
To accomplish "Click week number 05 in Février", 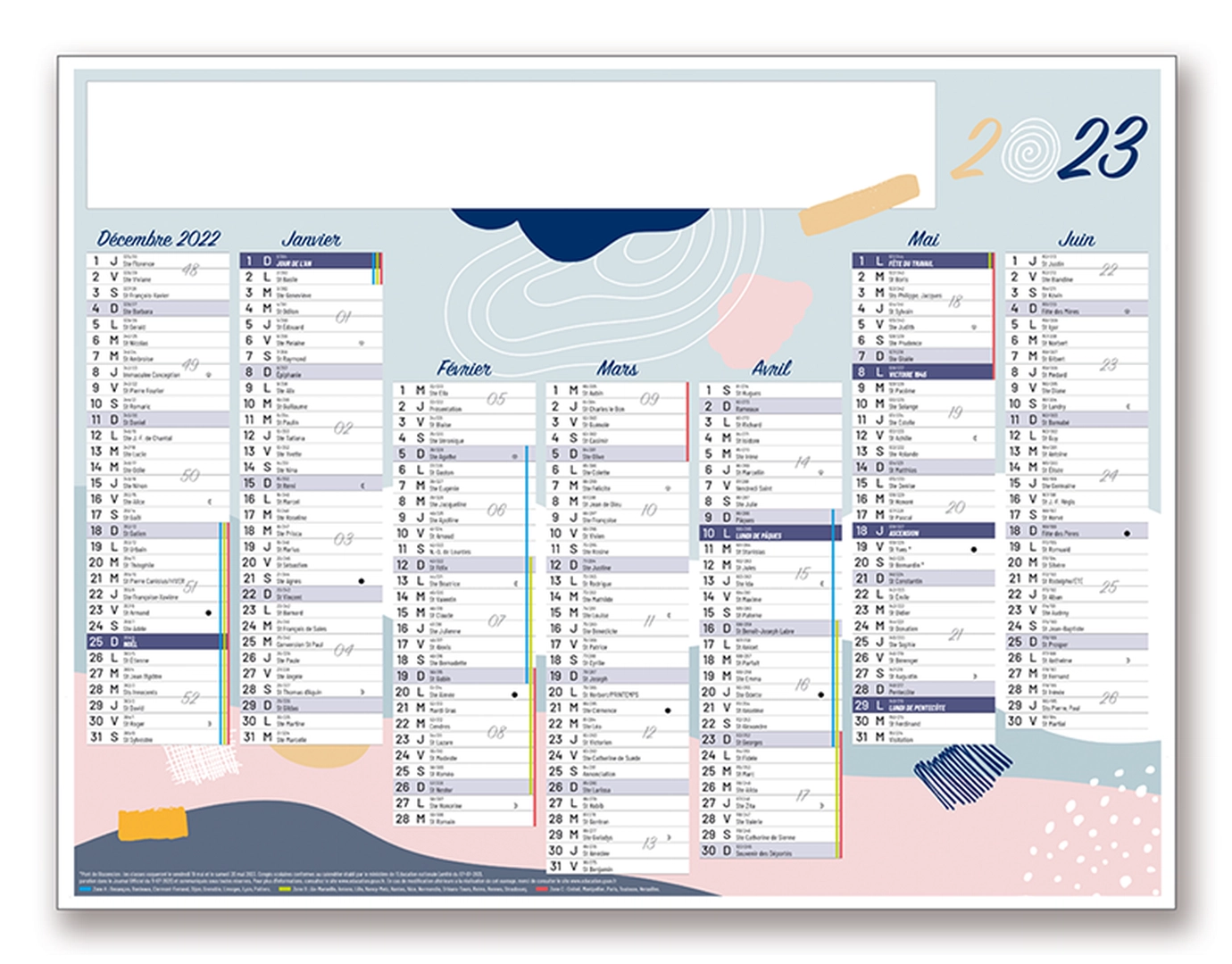I will pyautogui.click(x=496, y=398).
